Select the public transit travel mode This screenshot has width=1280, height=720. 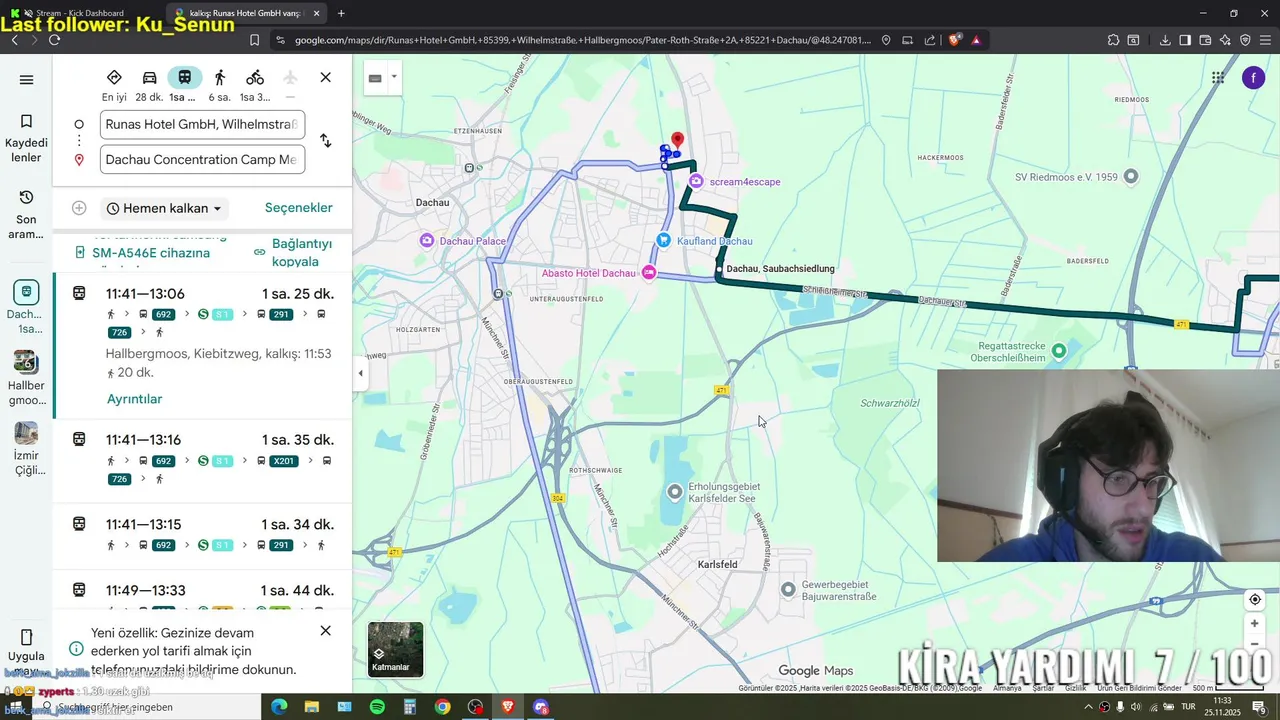click(184, 85)
